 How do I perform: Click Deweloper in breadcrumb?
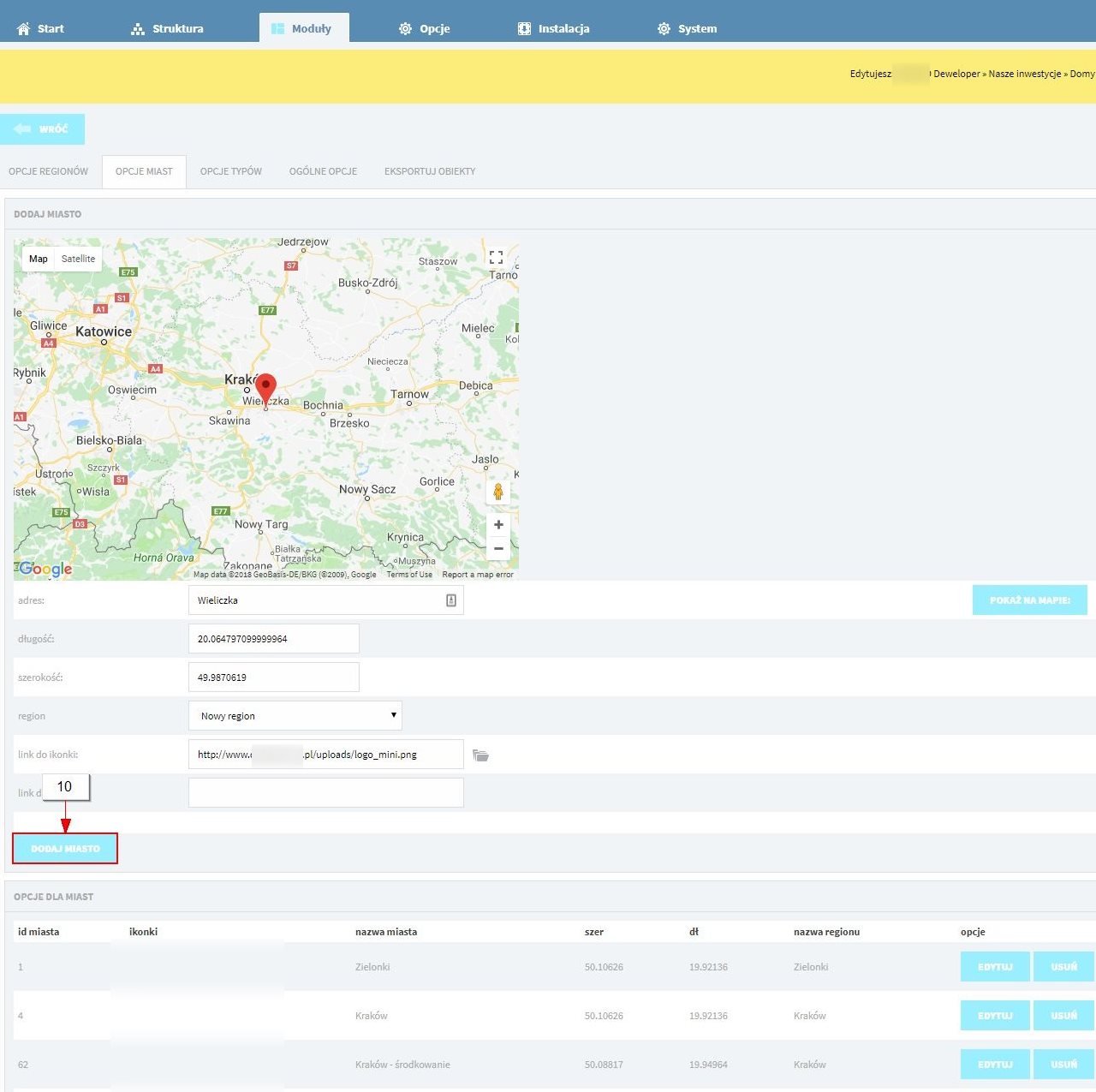pyautogui.click(x=956, y=74)
